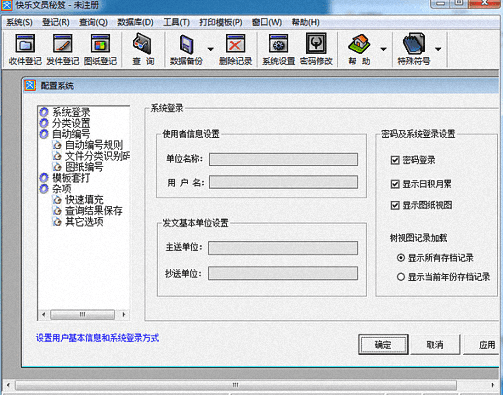
Task: Open the 打印模板(P) menu
Action: click(x=221, y=22)
